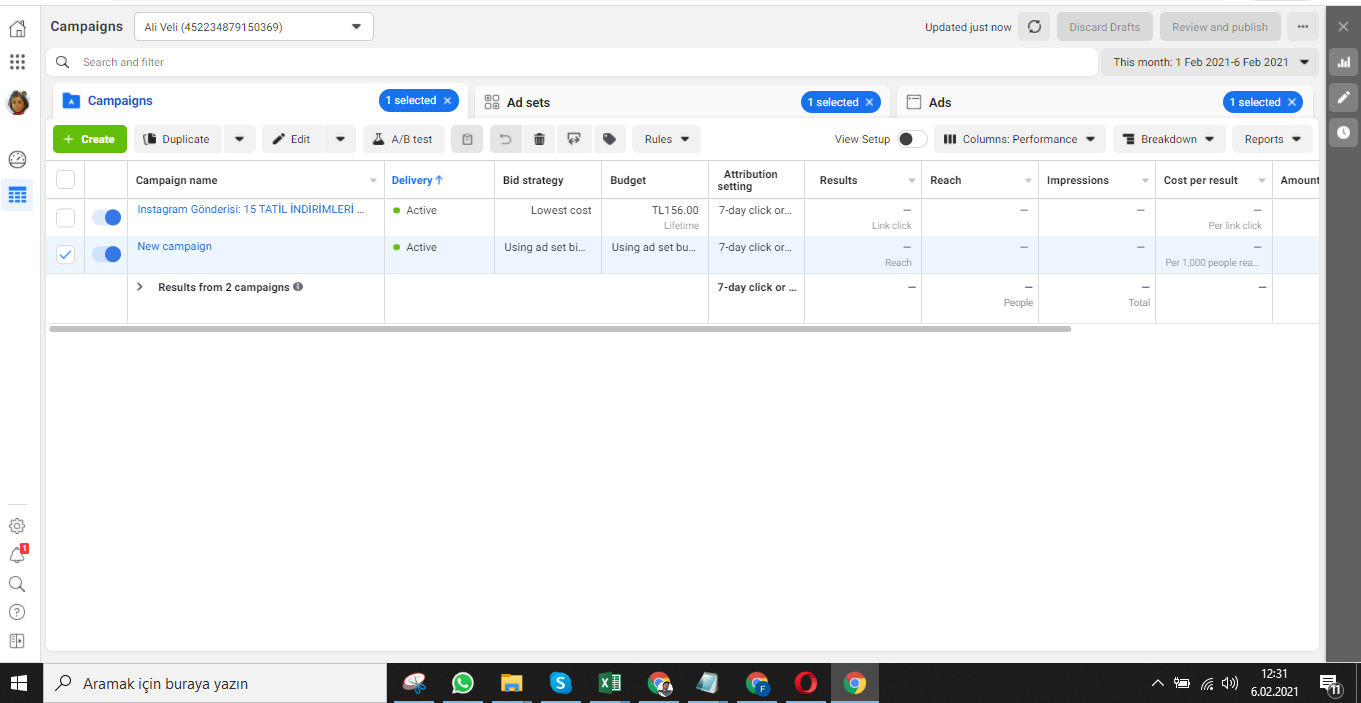Open the Instagram Gönderisi campaign link

coord(251,210)
